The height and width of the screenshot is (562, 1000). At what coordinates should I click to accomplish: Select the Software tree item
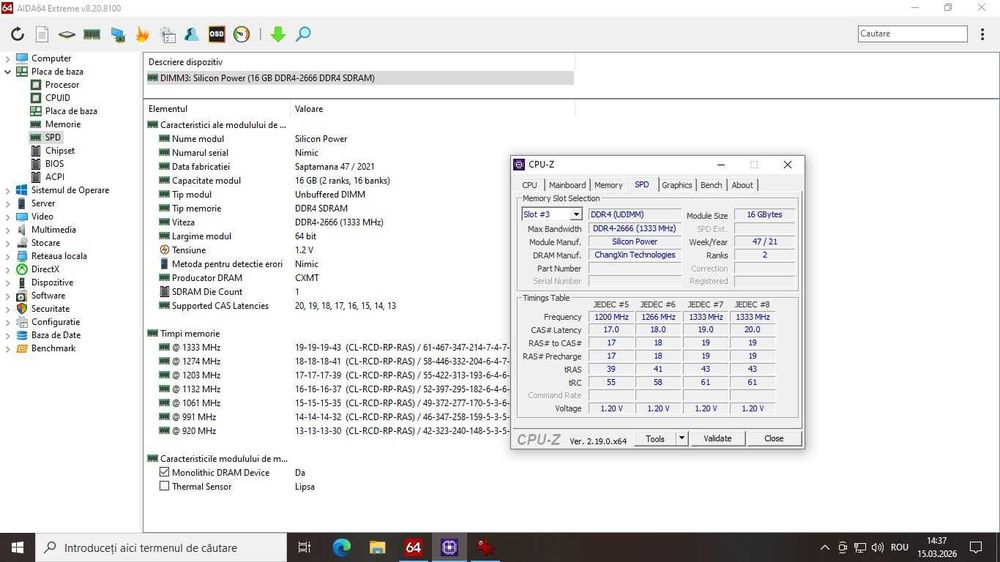click(x=48, y=295)
